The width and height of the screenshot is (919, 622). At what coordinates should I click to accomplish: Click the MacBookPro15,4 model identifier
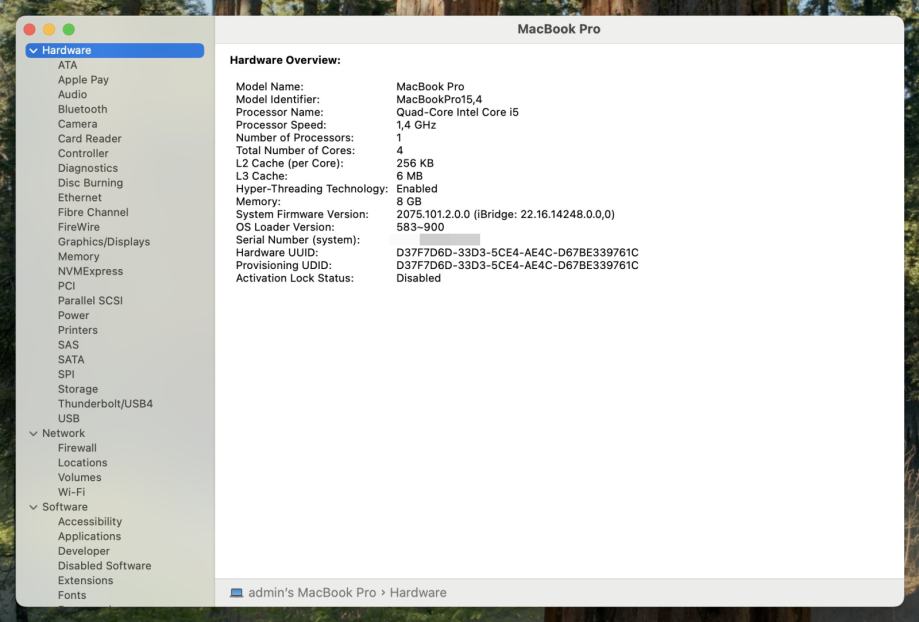pos(439,100)
